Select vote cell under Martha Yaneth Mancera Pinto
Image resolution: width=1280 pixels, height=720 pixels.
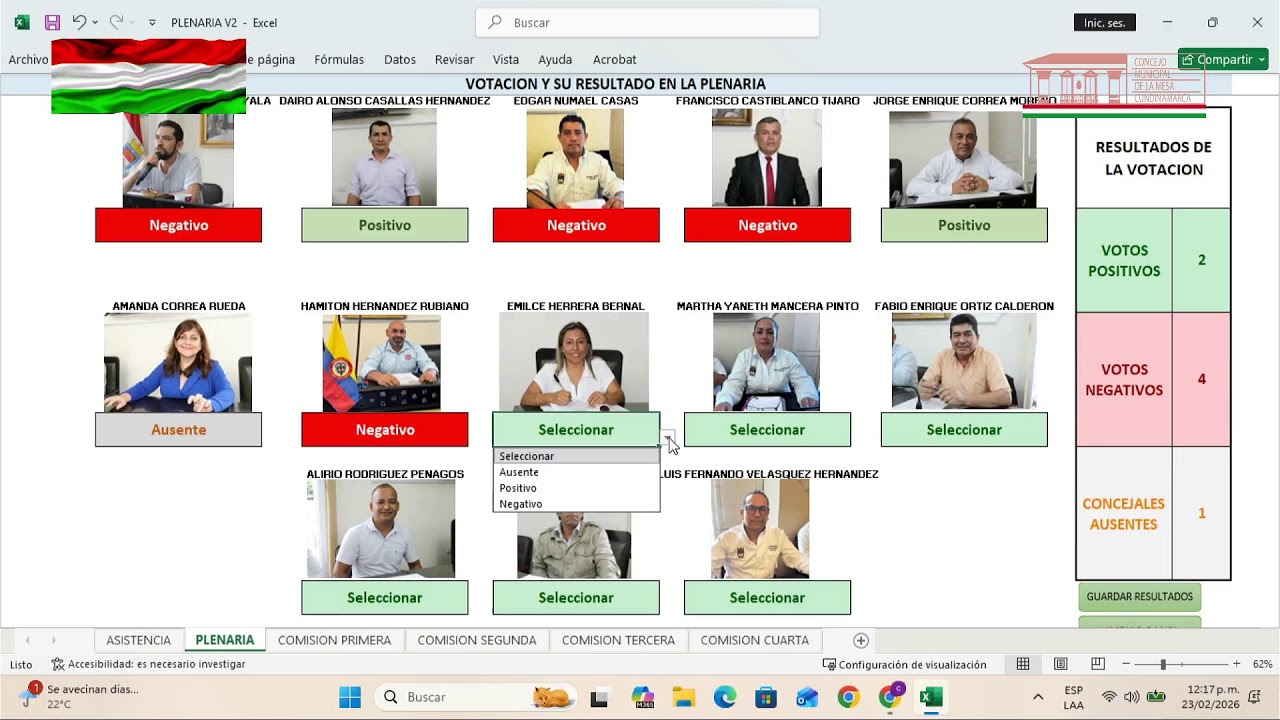pos(767,430)
